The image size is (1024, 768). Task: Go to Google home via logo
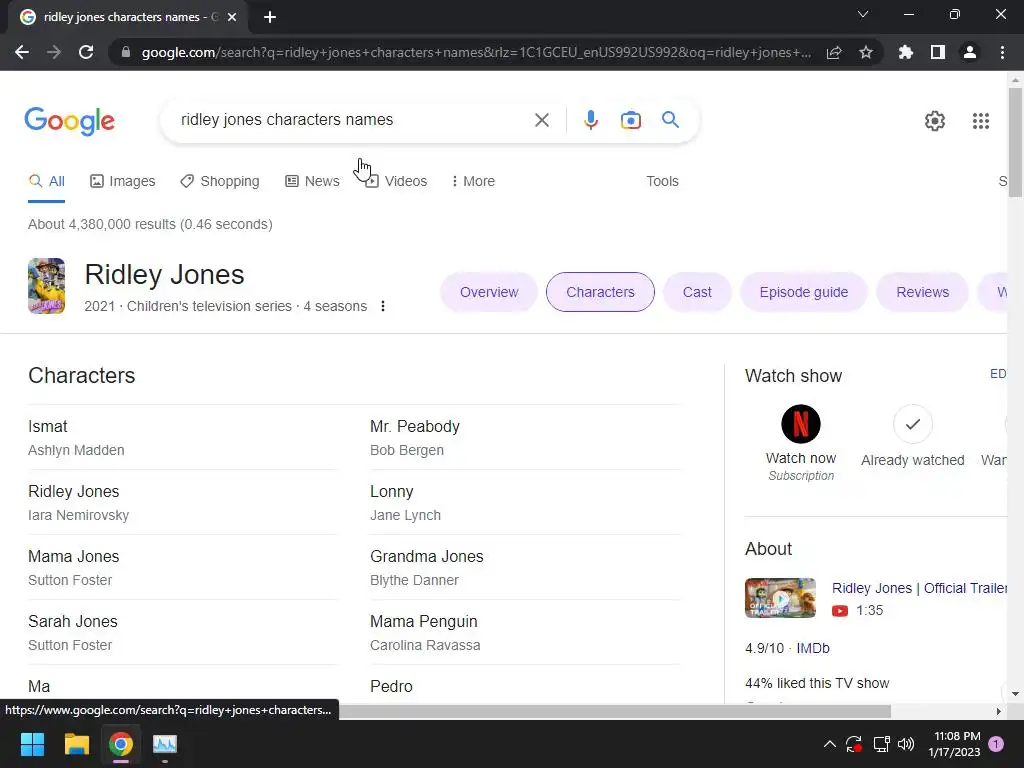(x=69, y=120)
